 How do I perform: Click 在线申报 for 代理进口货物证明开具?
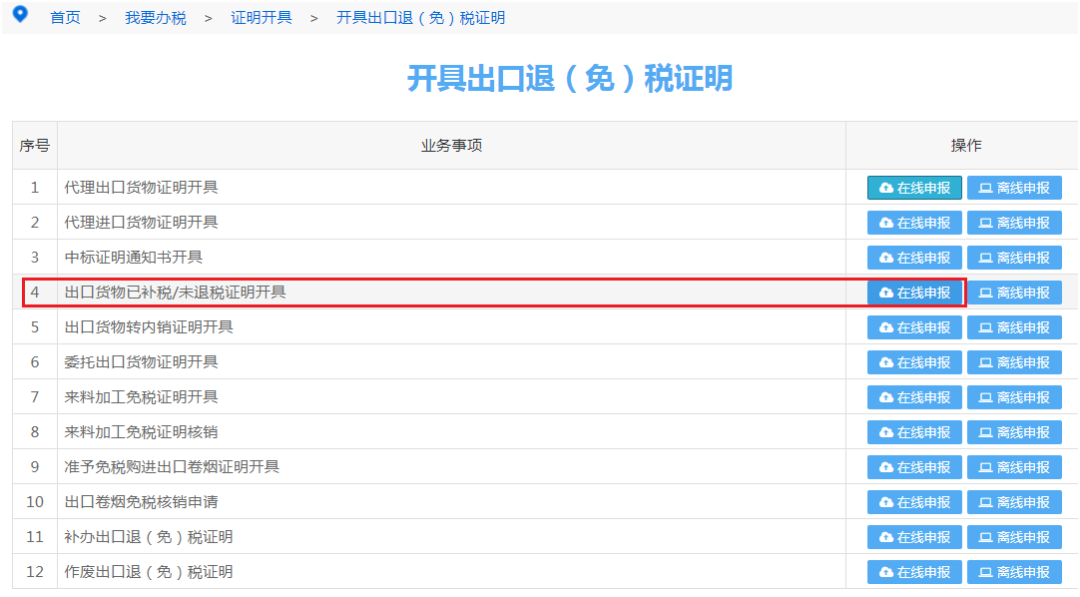tap(915, 223)
